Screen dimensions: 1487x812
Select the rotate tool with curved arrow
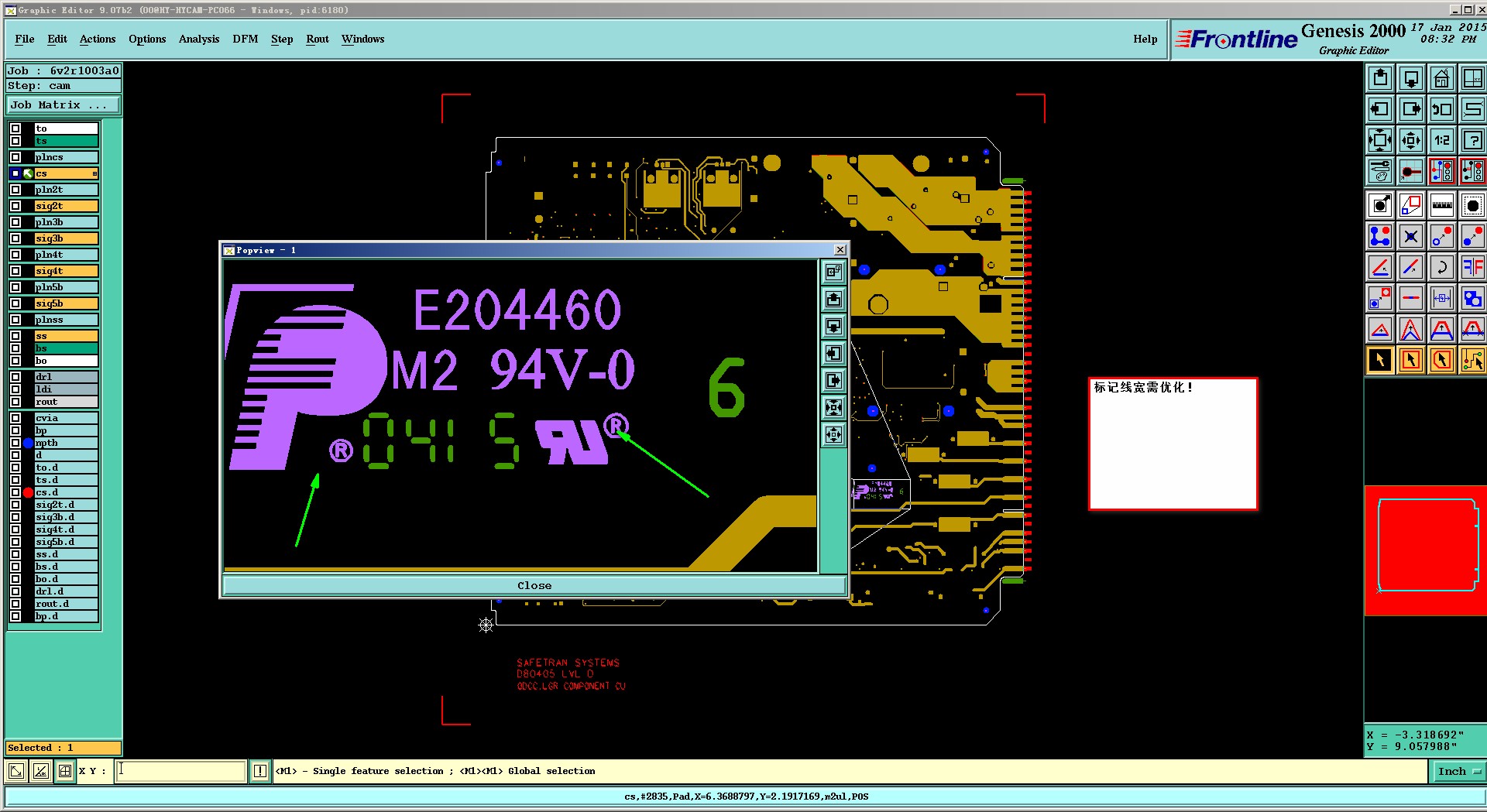1442,267
